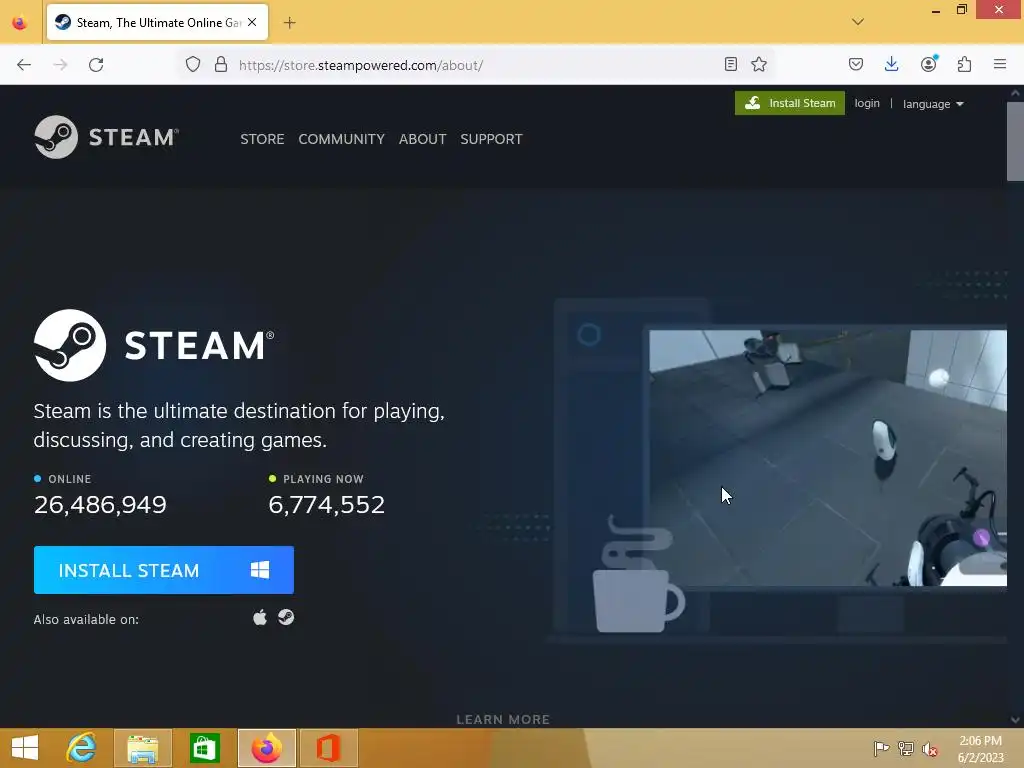Image resolution: width=1024 pixels, height=768 pixels.
Task: Click the page vertical scrollbar thumb
Action: [x=1015, y=140]
